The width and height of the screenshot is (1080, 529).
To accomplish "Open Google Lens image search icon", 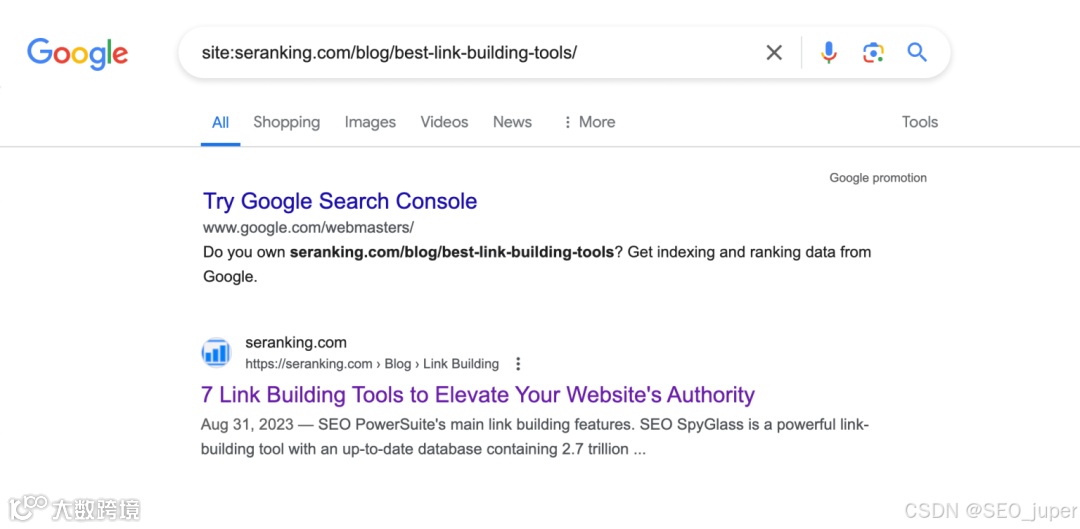I will (x=873, y=53).
